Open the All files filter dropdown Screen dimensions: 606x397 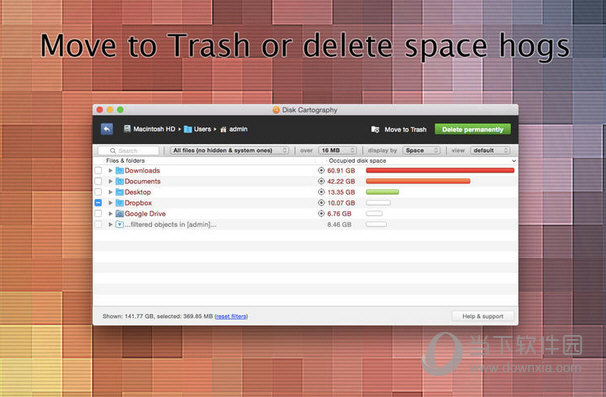coord(229,150)
